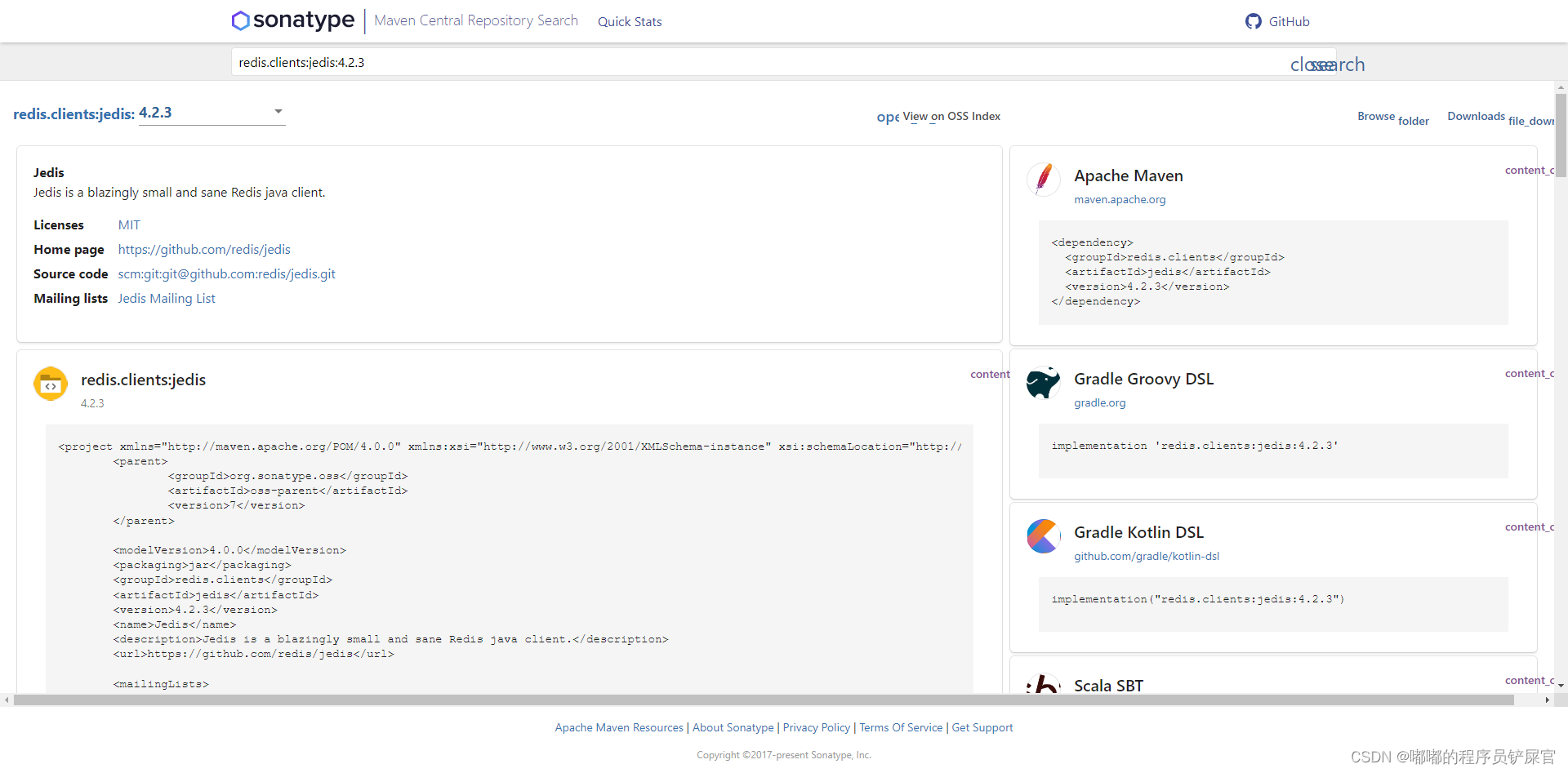Click the <url>https://github.com/redis/jedis</url> POM line

tap(253, 654)
